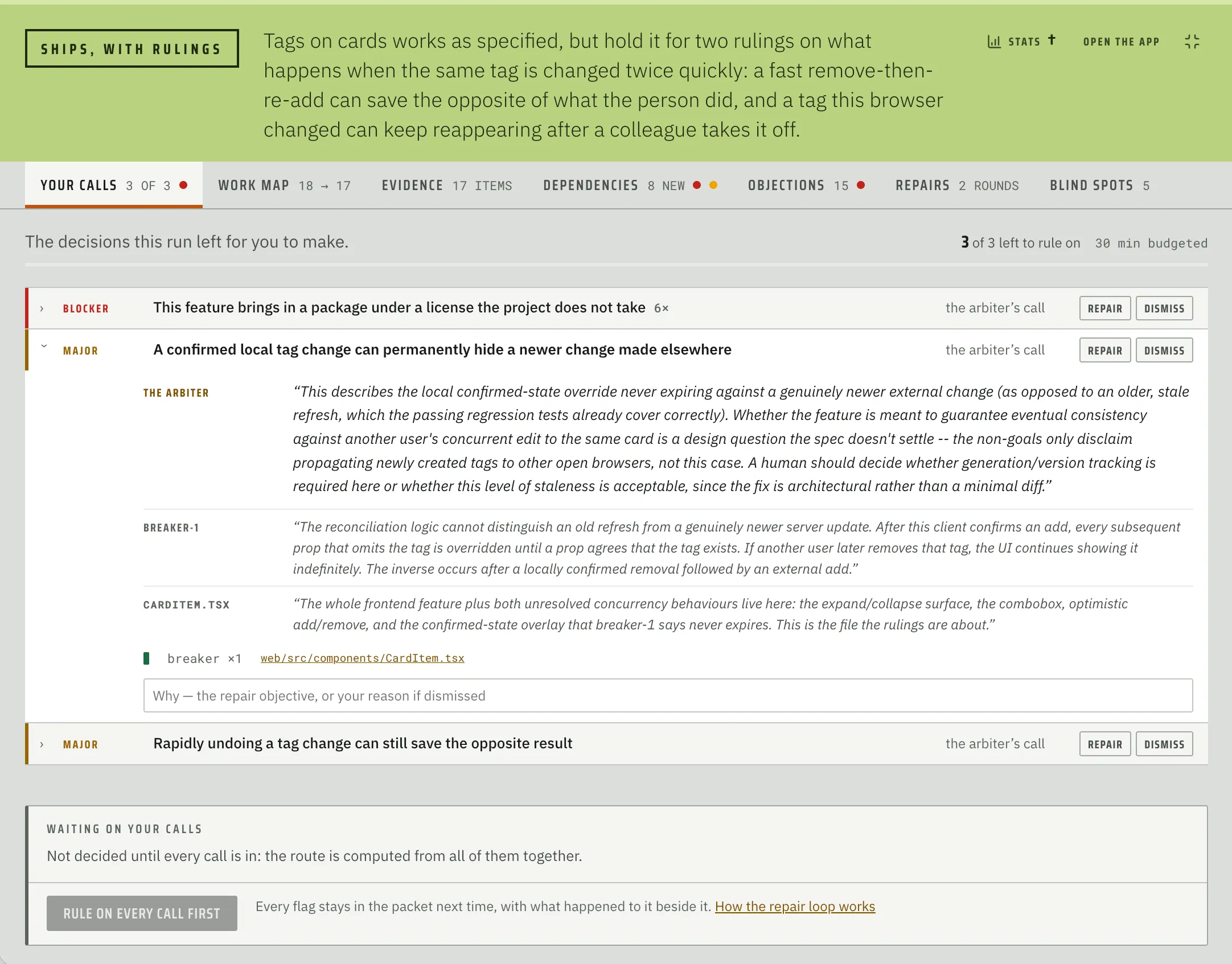Viewport: 1232px width, 964px height.
Task: Click Dismiss on the Blocker license row
Action: pos(1164,308)
